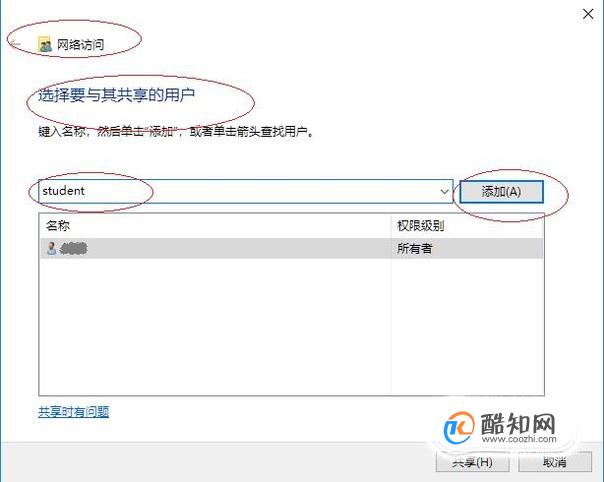This screenshot has height=482, width=604.
Task: Click the 键入名称 instruction text line
Action: (176, 132)
